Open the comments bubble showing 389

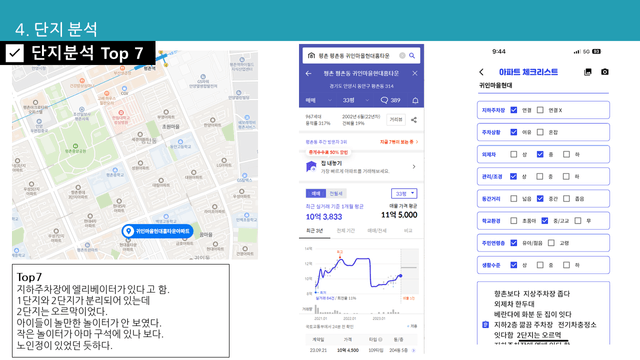pyautogui.click(x=390, y=100)
